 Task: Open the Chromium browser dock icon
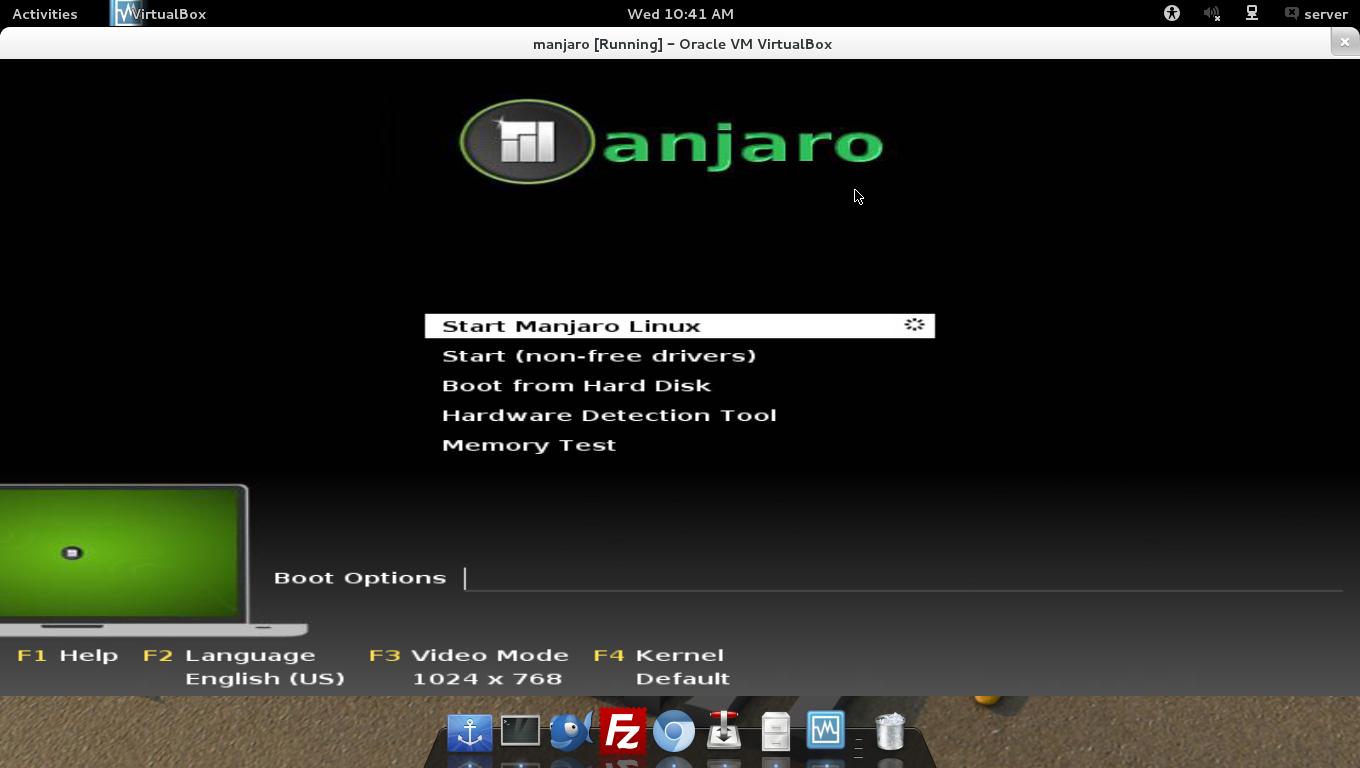click(x=674, y=732)
